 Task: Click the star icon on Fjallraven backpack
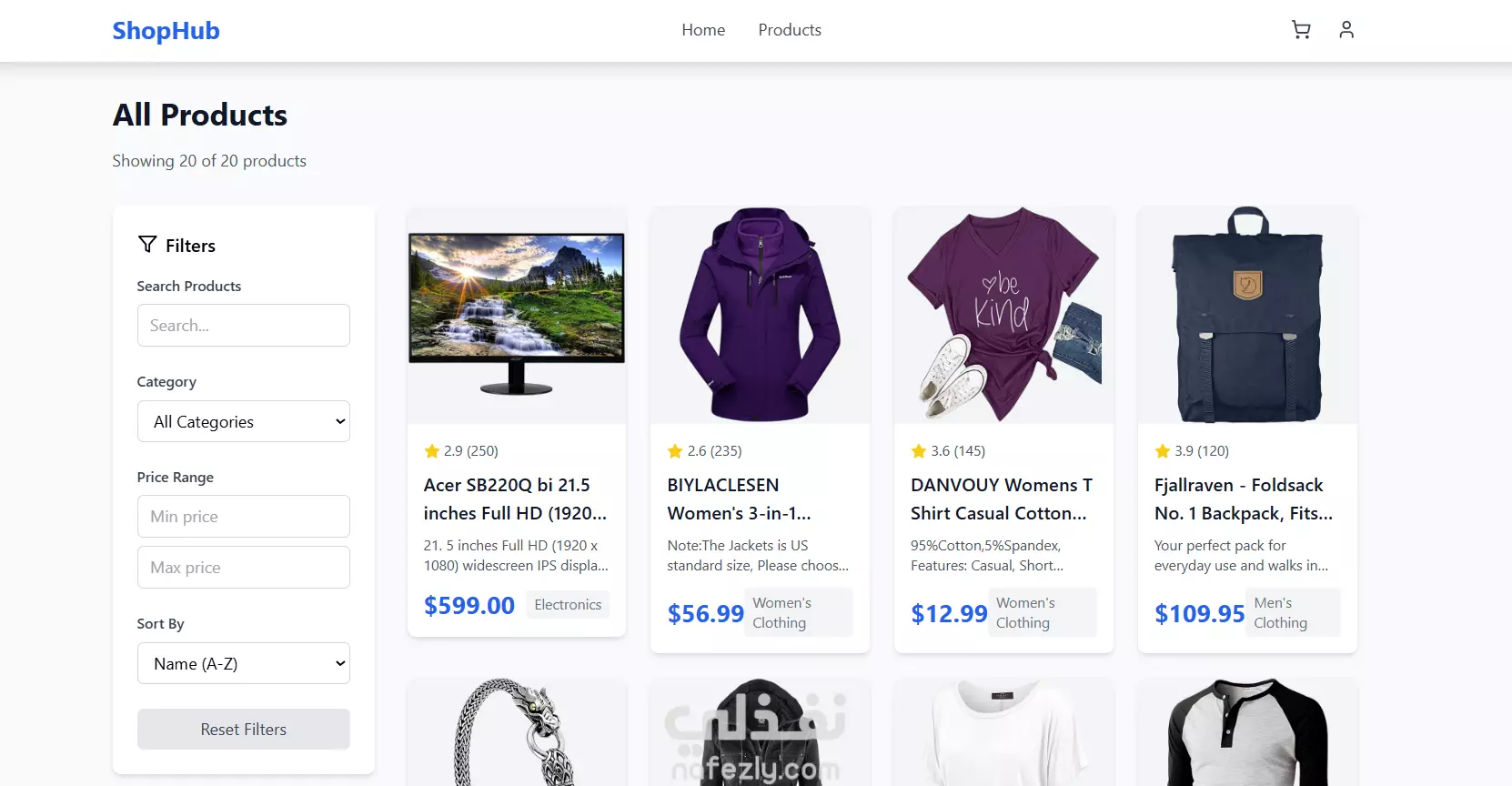pos(1162,450)
